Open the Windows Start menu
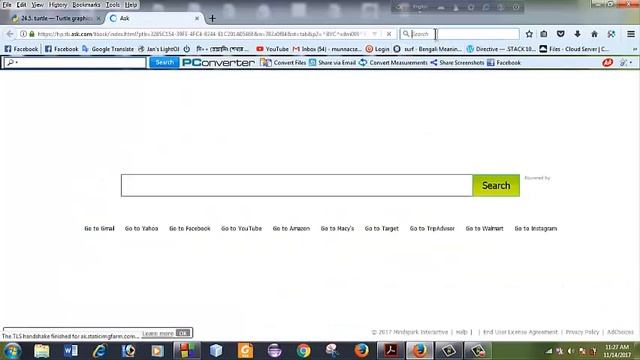 pos(12,351)
